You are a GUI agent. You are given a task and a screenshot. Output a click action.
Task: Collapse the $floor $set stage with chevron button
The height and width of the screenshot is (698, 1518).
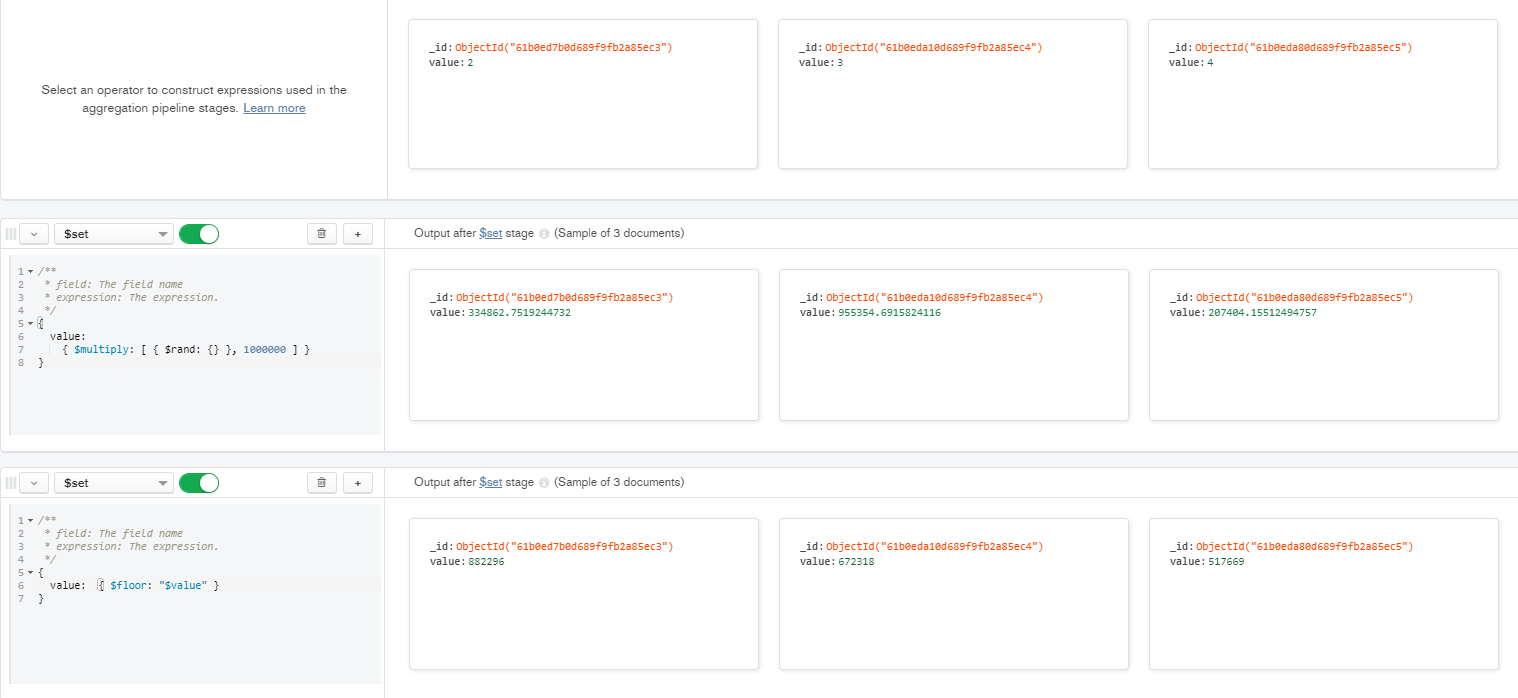[34, 483]
